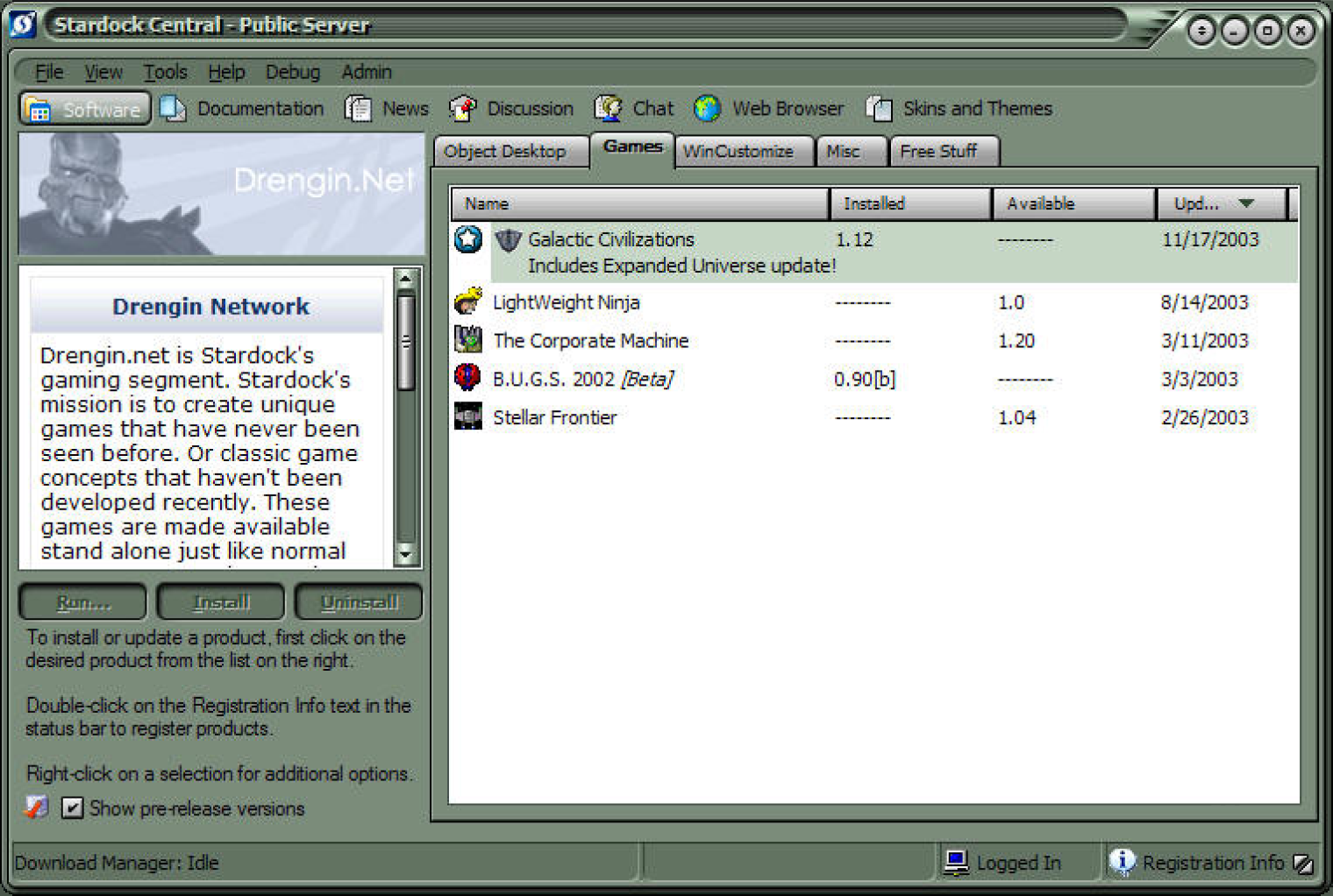
Task: Open the News section
Action: [387, 109]
